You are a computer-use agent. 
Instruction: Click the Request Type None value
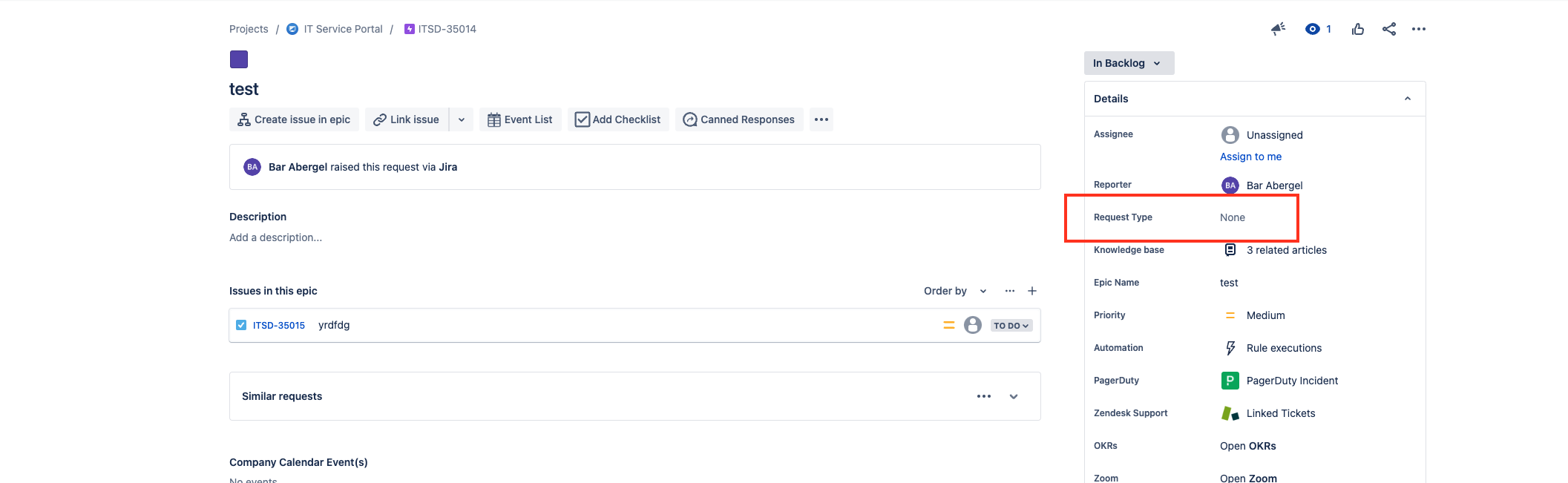[x=1233, y=217]
